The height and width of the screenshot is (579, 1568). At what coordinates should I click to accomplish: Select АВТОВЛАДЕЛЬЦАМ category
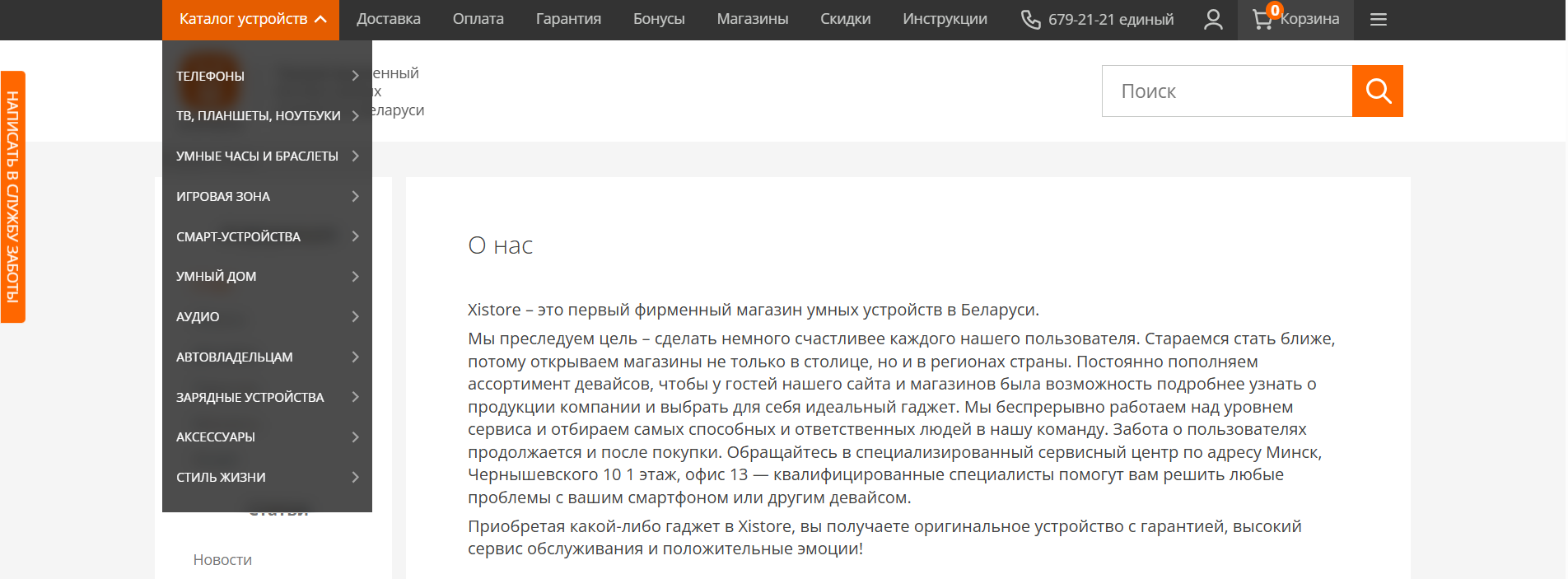click(x=234, y=357)
